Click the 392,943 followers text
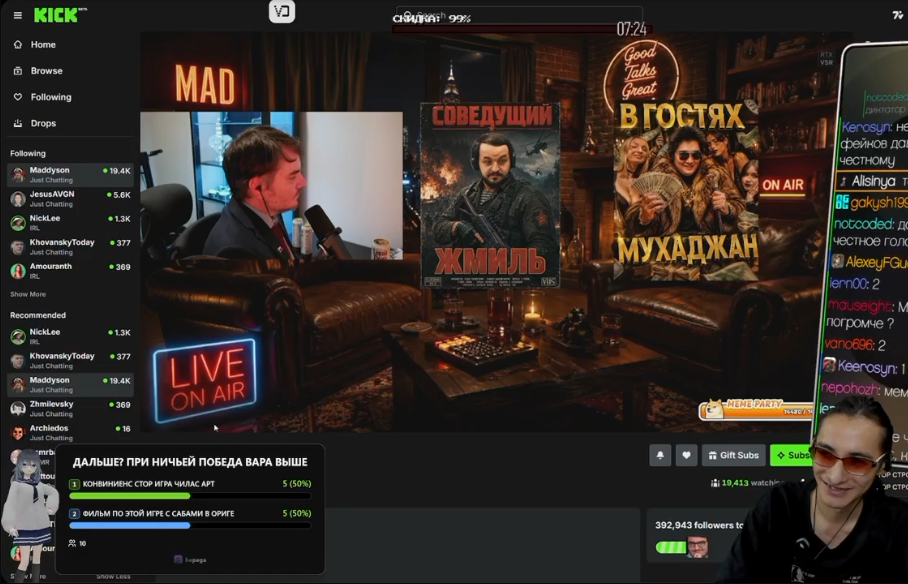This screenshot has height=584, width=908. pos(700,525)
